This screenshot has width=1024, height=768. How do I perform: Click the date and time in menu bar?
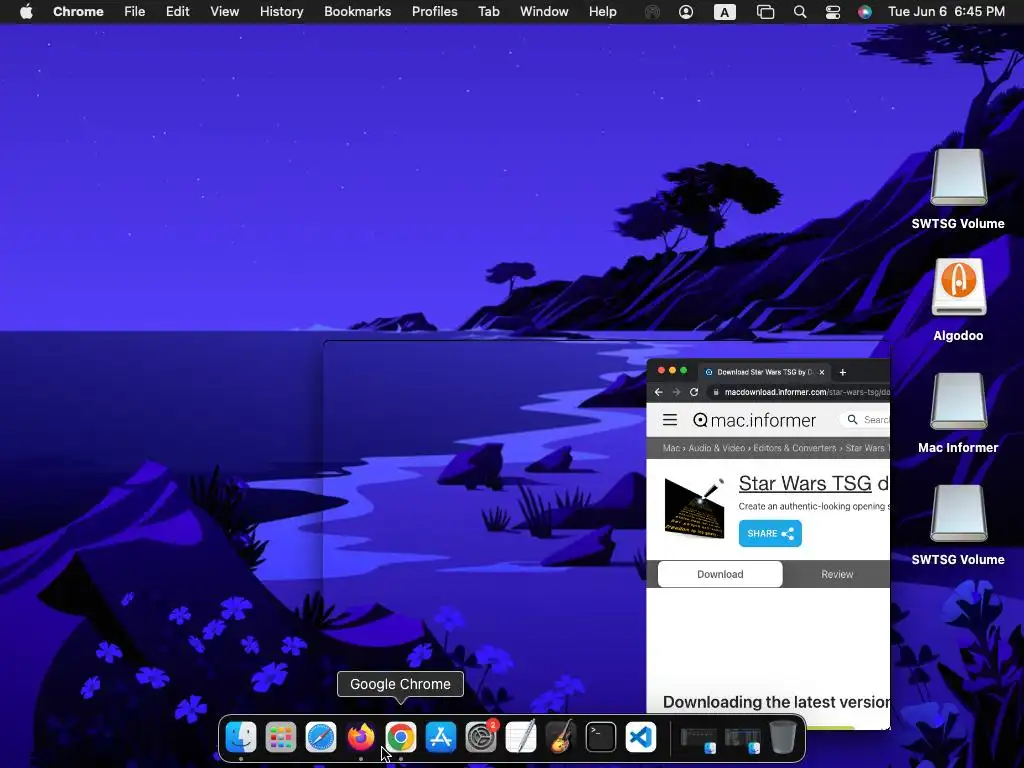point(946,11)
